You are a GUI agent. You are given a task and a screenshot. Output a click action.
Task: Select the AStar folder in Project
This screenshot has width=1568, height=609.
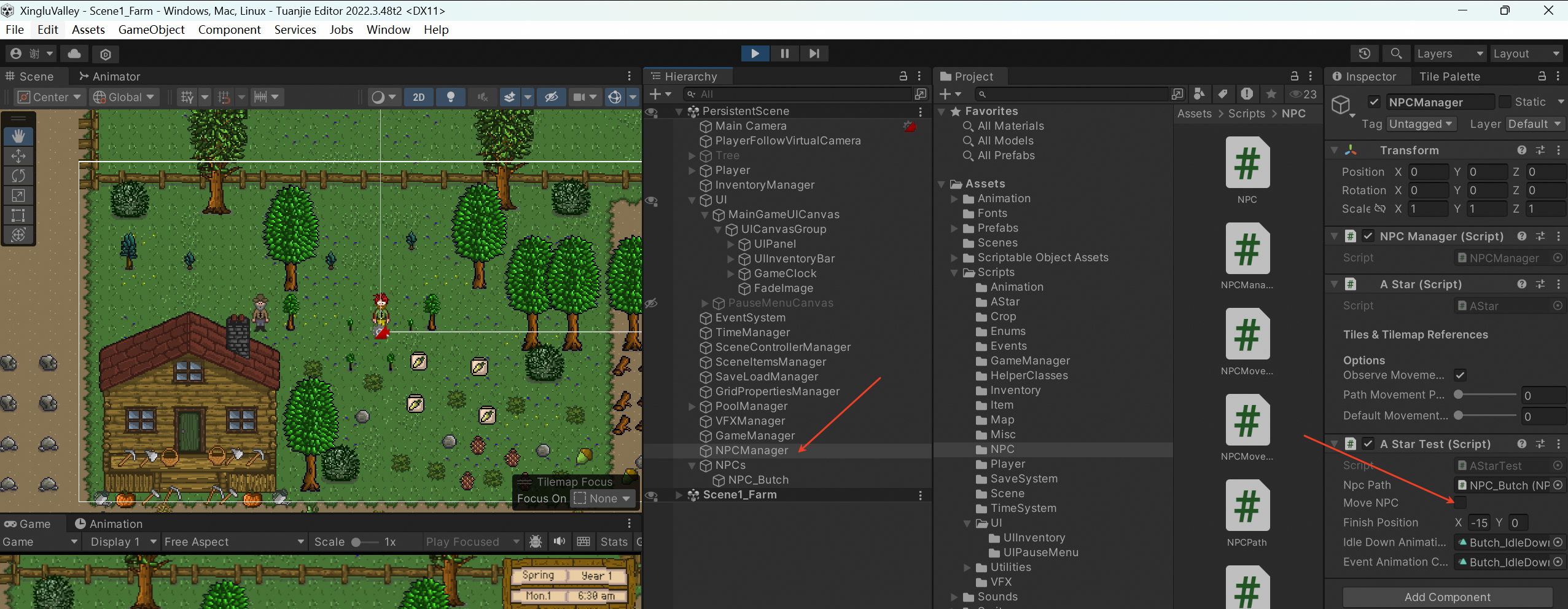click(x=1004, y=302)
